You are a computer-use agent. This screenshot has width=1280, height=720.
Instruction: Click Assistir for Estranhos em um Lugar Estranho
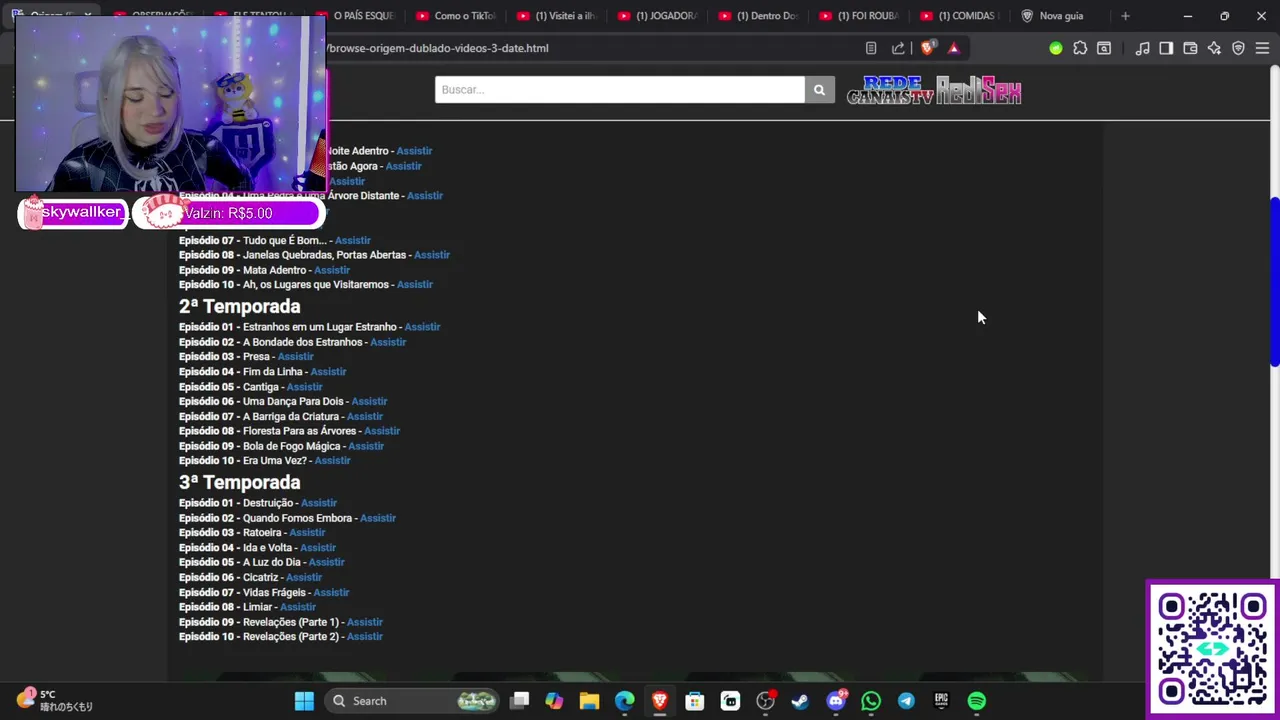point(422,327)
